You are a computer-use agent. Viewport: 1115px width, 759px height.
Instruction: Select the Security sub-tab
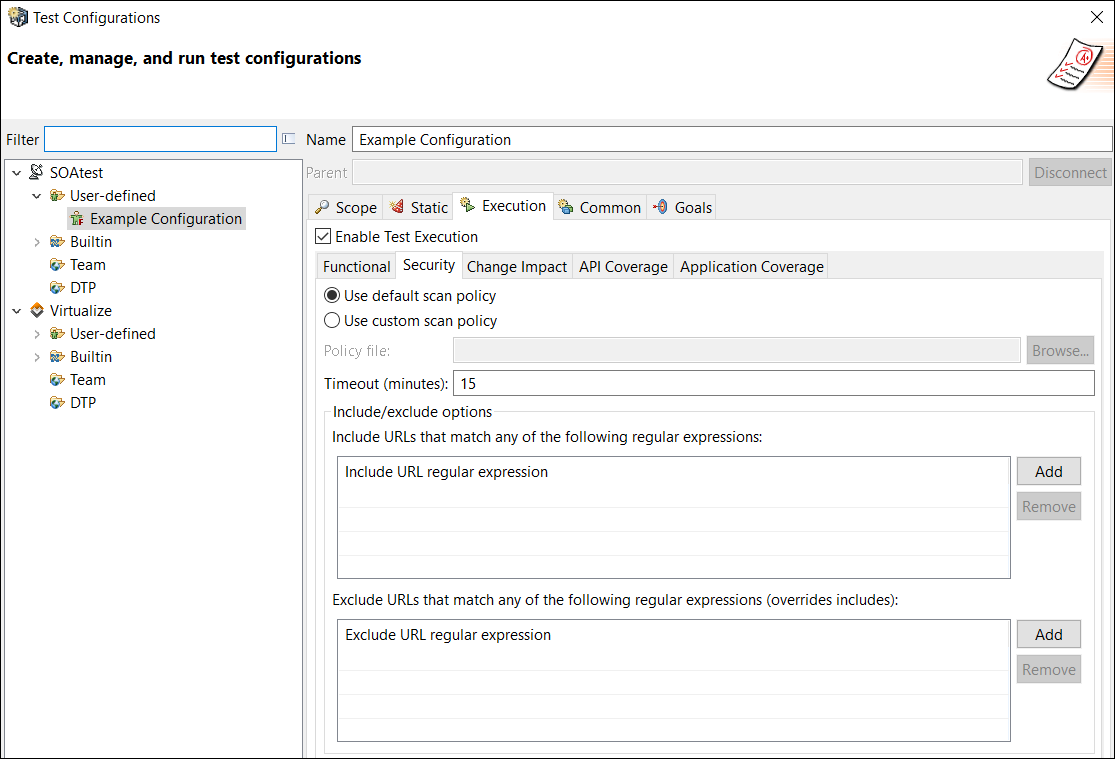tap(429, 265)
